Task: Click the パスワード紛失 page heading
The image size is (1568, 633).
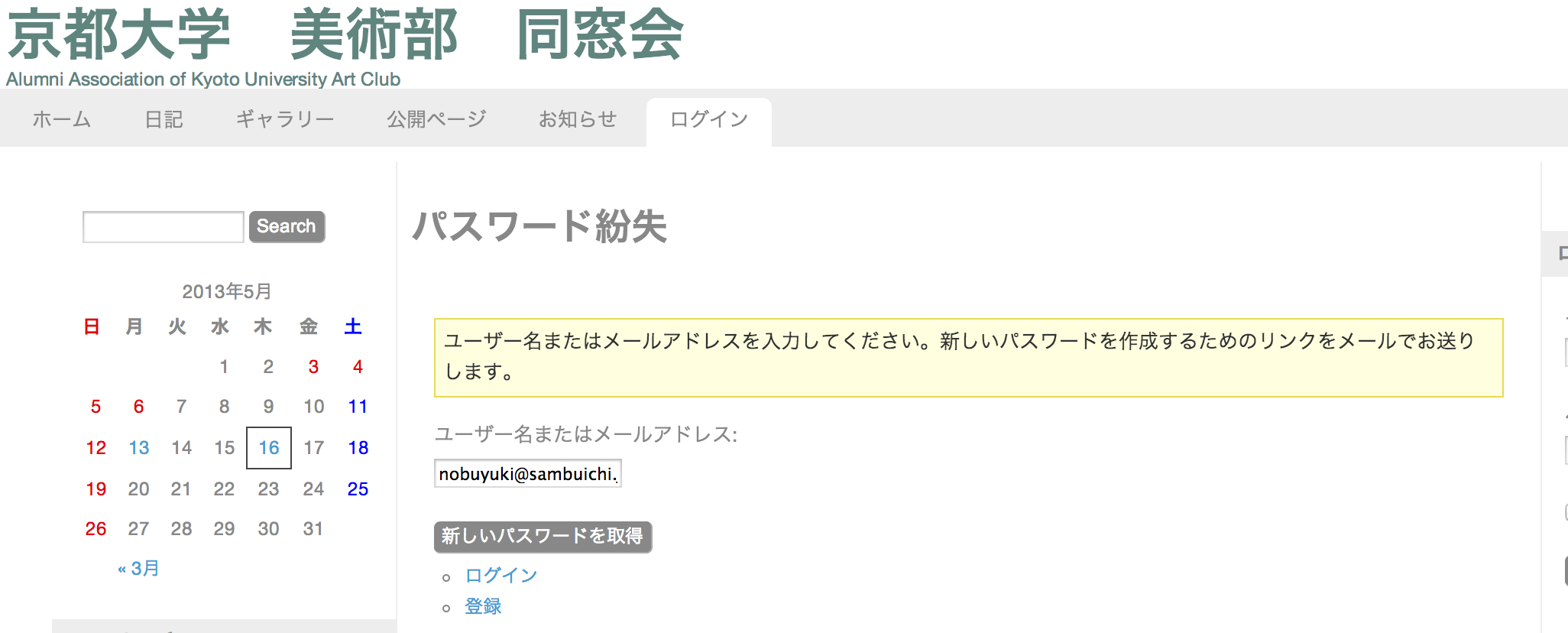Action: pos(539,226)
